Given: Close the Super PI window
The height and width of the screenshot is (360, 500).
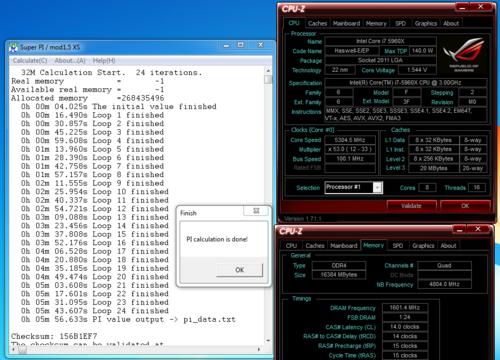Looking at the screenshot, I should coord(260,45).
